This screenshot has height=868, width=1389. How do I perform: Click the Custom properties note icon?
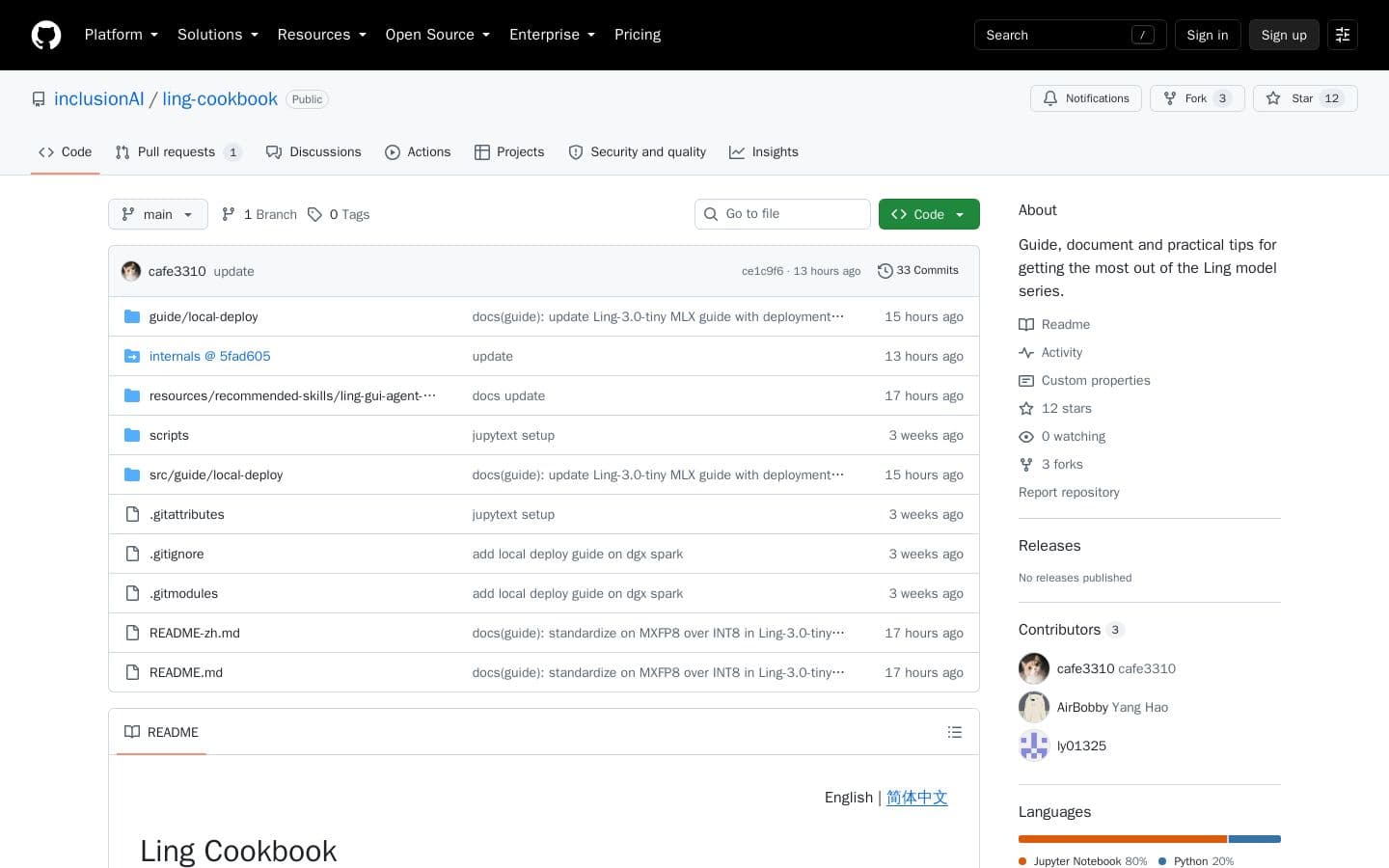click(1026, 380)
